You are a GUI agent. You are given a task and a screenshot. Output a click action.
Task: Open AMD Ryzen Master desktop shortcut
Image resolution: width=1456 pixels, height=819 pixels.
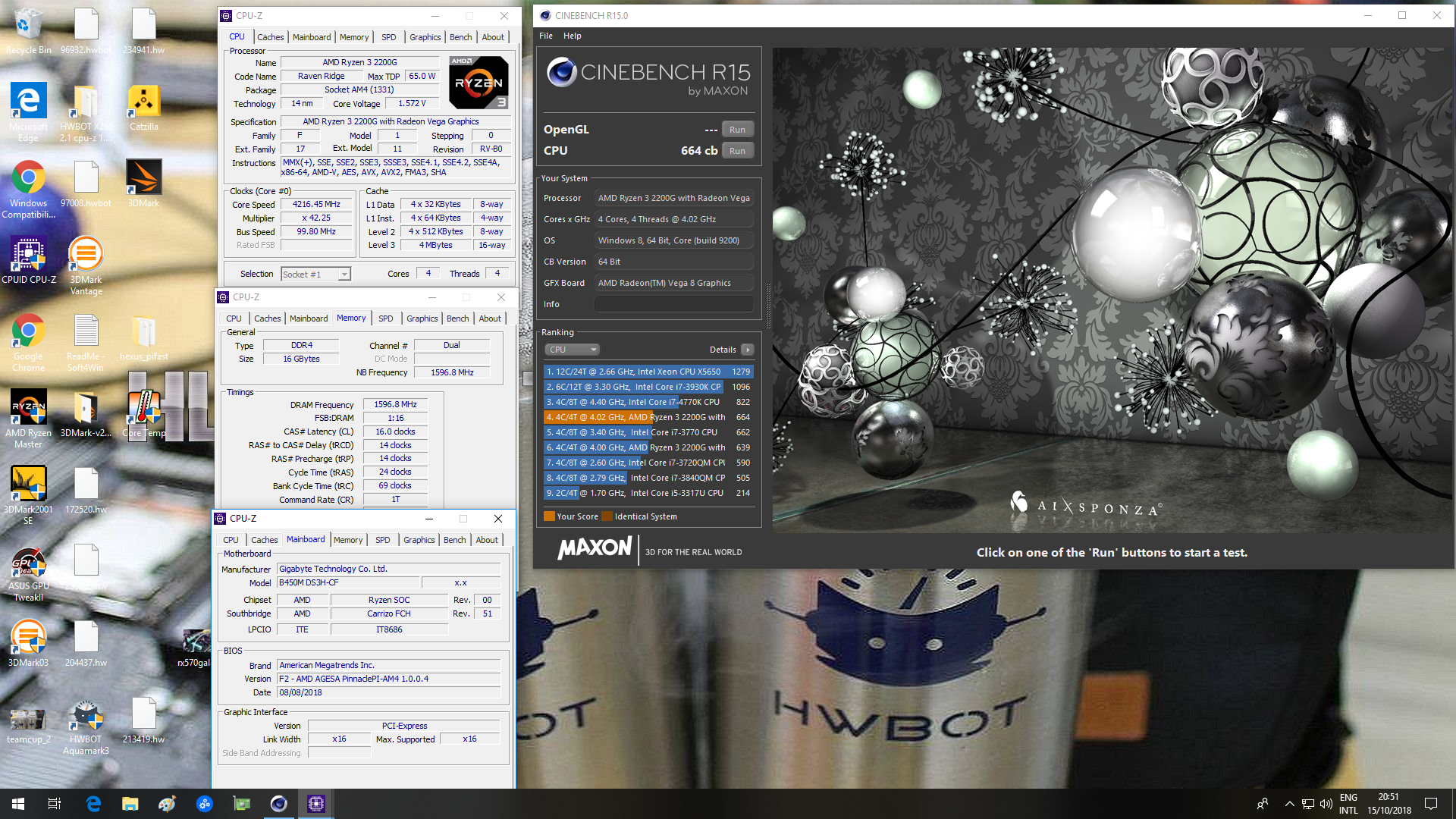tap(28, 419)
